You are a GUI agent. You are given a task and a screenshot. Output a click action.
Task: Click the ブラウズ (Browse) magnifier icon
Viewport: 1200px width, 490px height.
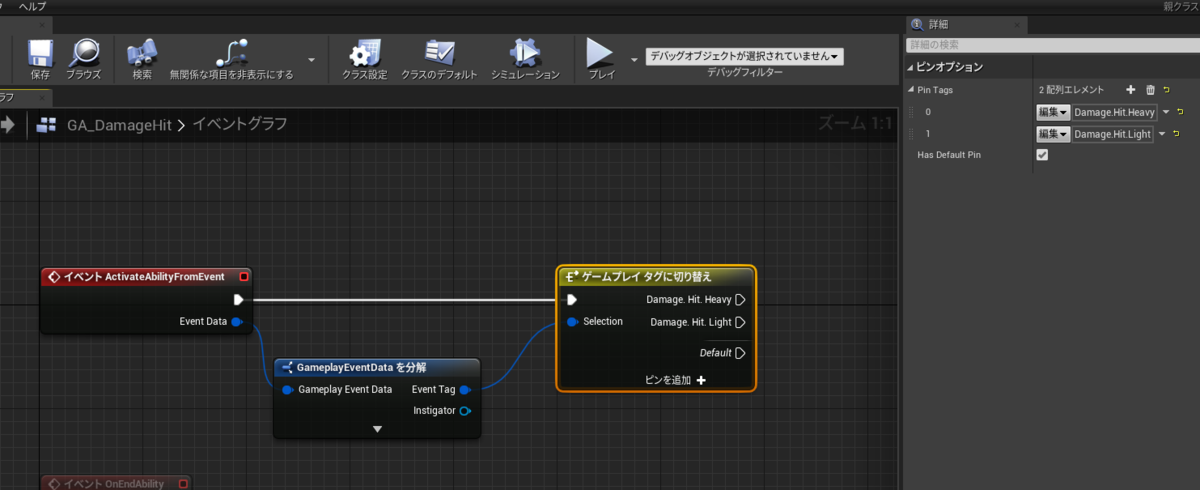(84, 53)
